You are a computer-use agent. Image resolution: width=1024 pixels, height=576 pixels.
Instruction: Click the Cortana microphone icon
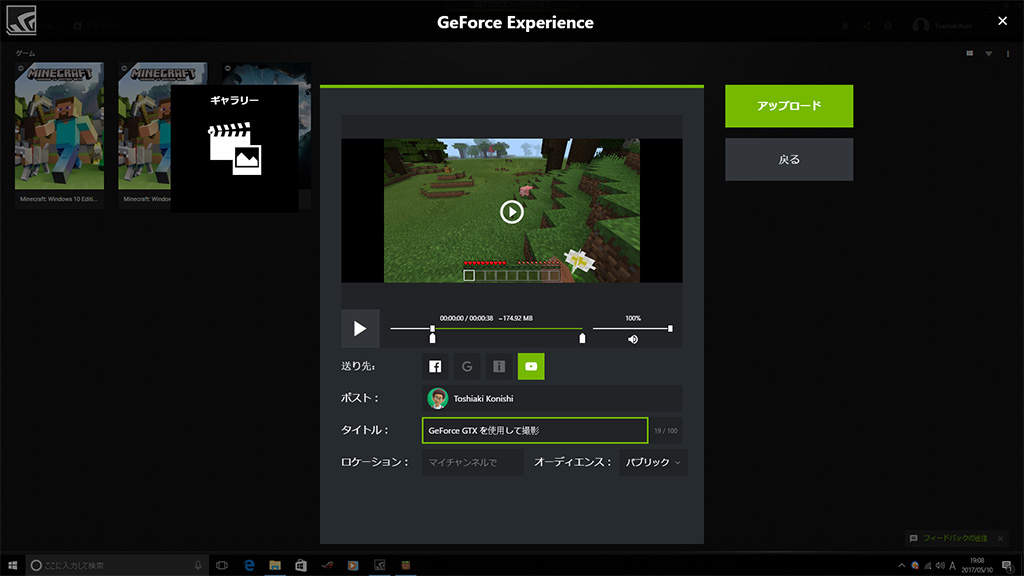pos(198,565)
